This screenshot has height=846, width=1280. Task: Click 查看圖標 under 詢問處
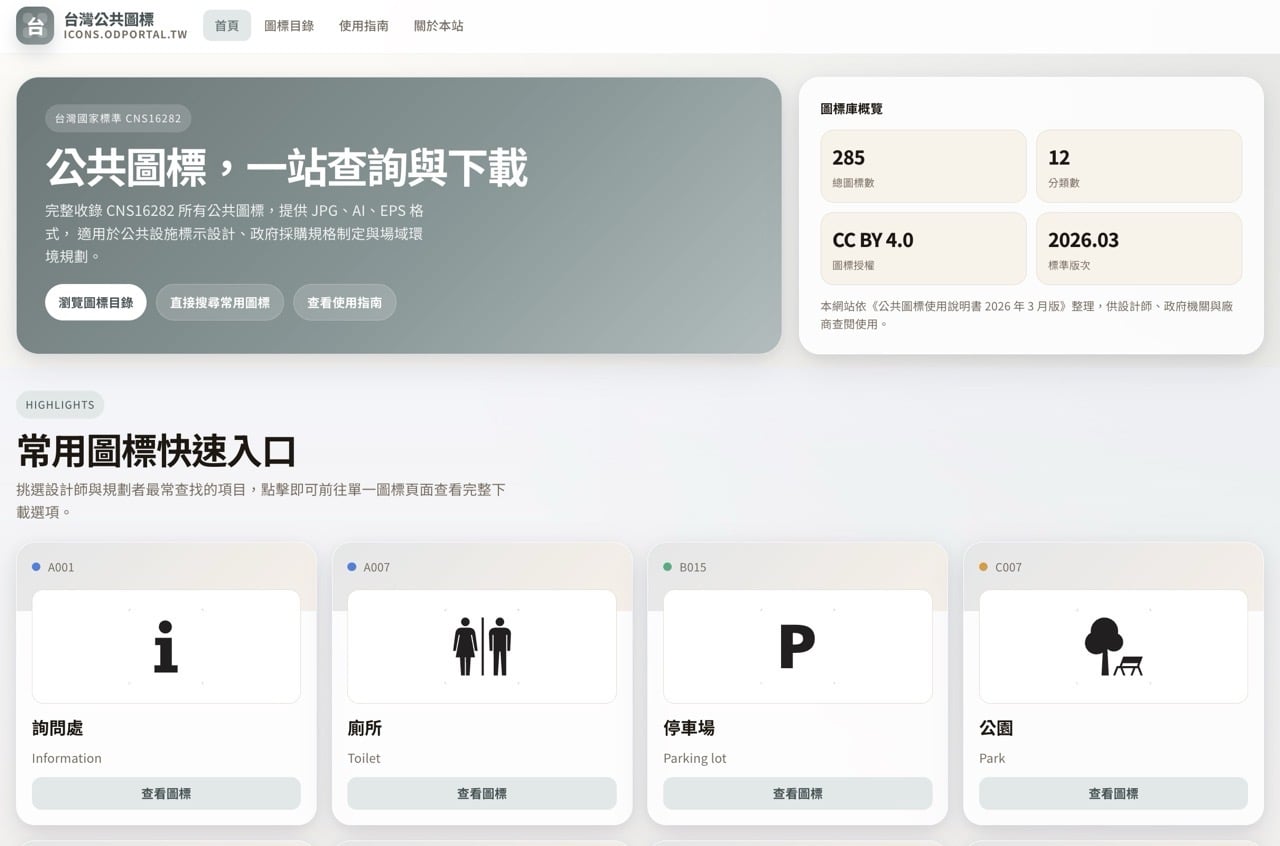pos(166,793)
